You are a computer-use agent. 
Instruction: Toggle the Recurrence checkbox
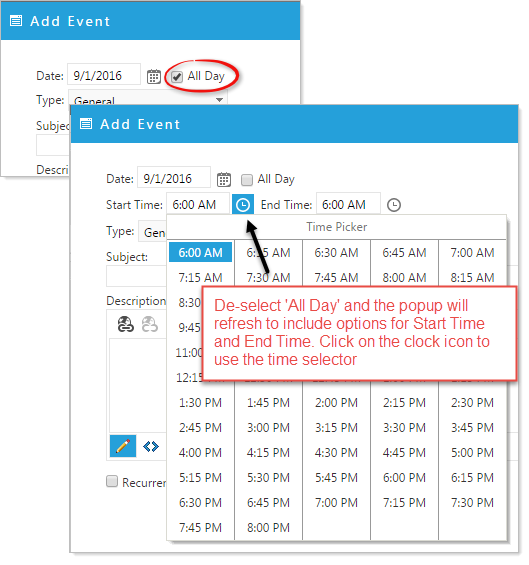112,481
